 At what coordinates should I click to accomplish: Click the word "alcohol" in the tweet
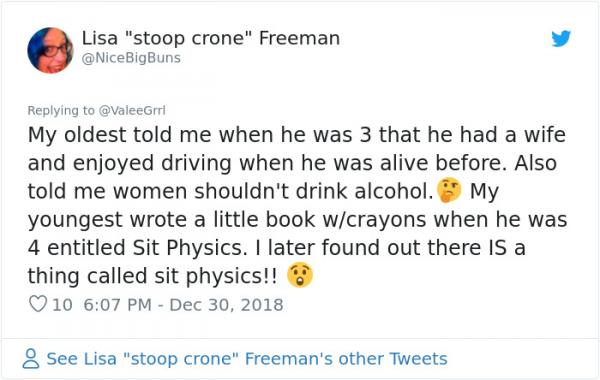390,191
